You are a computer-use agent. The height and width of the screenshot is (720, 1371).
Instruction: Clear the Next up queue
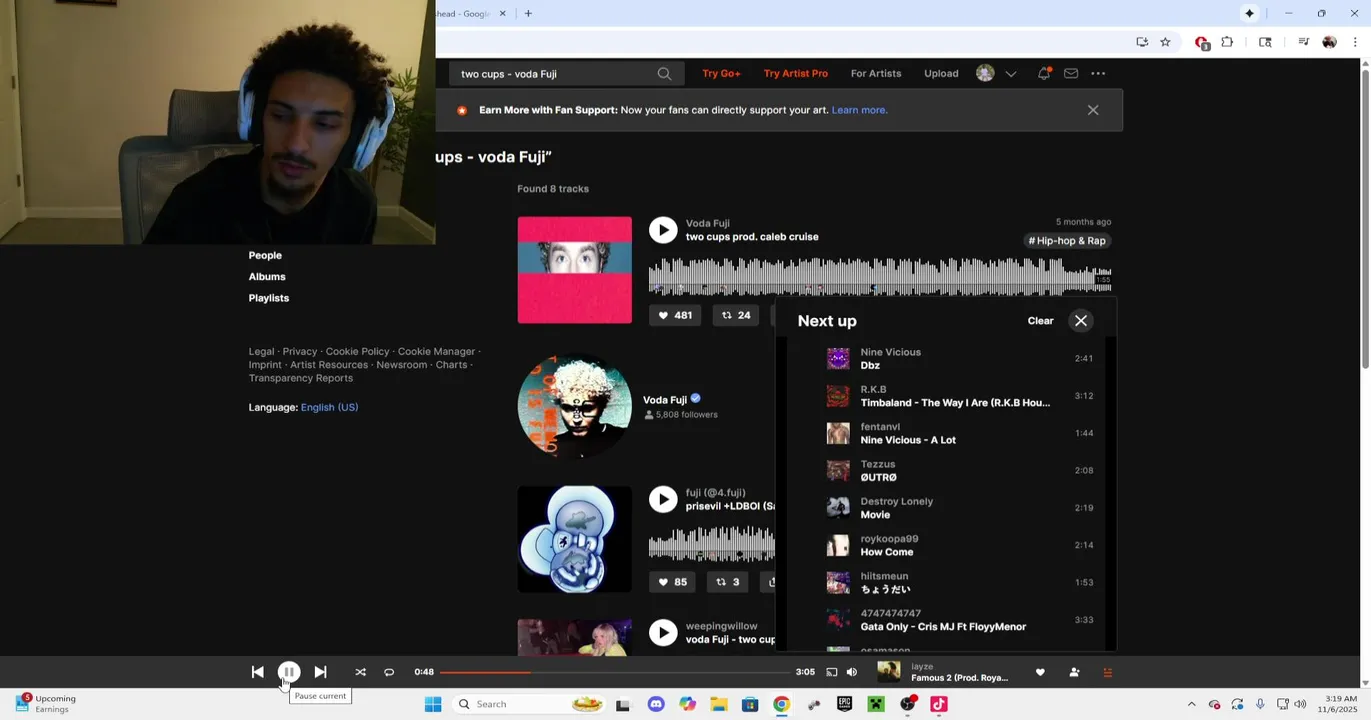point(1040,321)
